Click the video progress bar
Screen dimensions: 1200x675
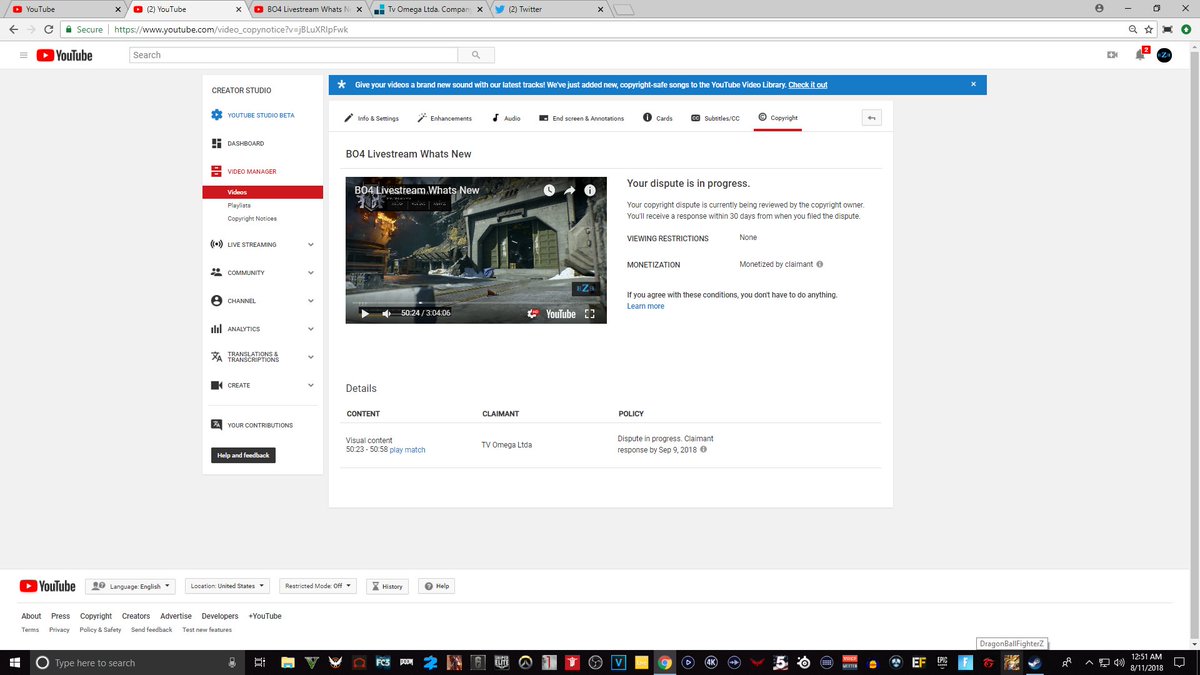click(476, 302)
